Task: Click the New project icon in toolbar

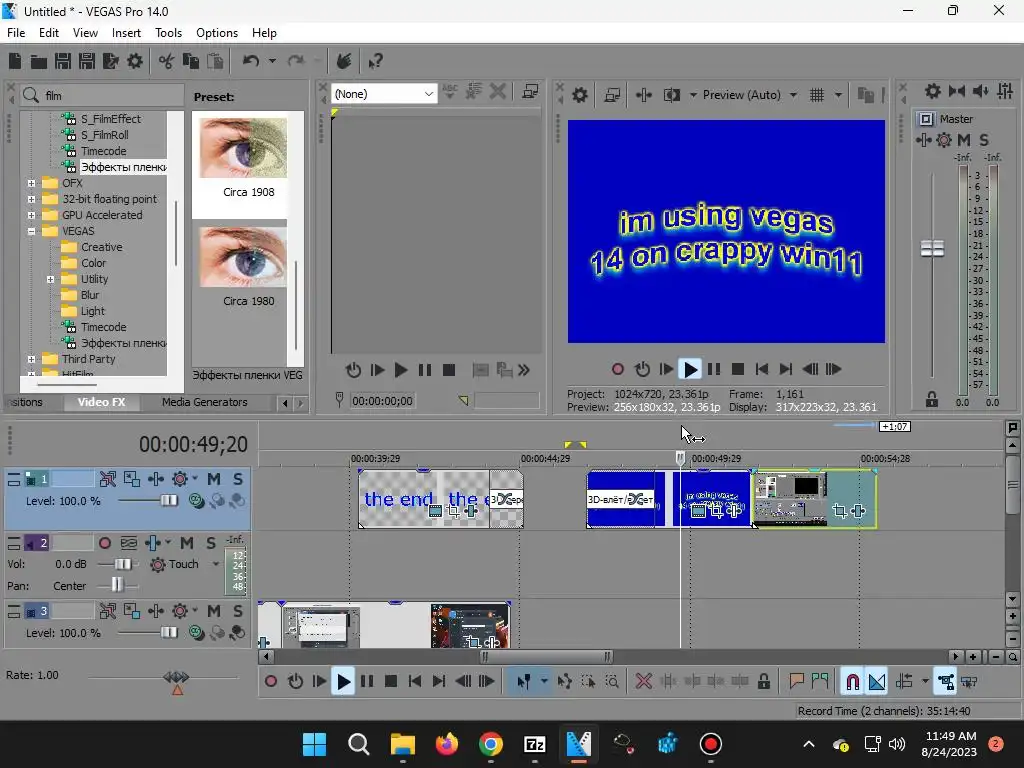Action: (15, 61)
